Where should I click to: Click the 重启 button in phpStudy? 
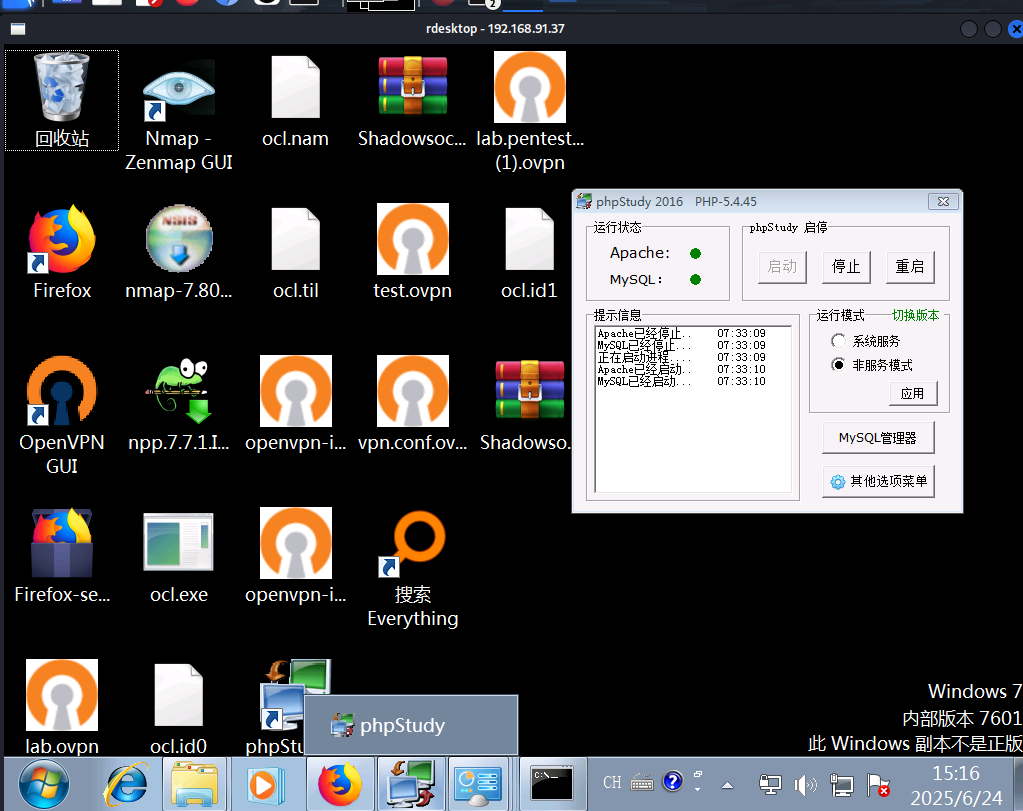click(x=910, y=266)
